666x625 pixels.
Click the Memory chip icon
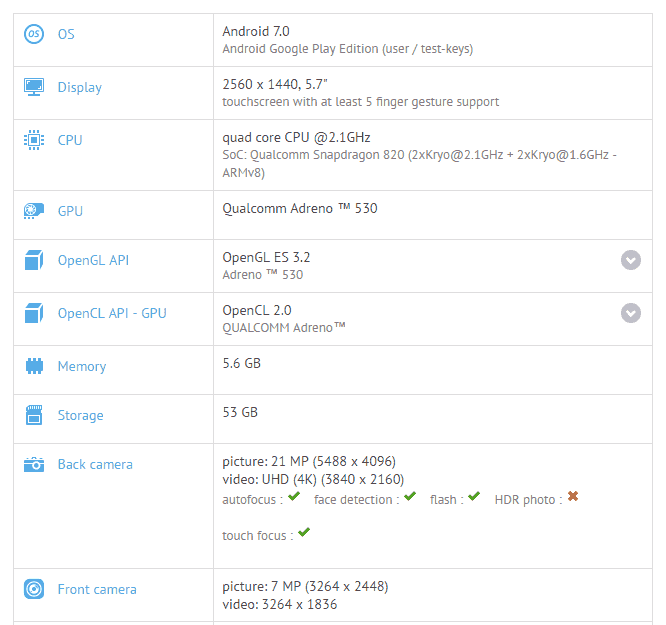(x=34, y=366)
